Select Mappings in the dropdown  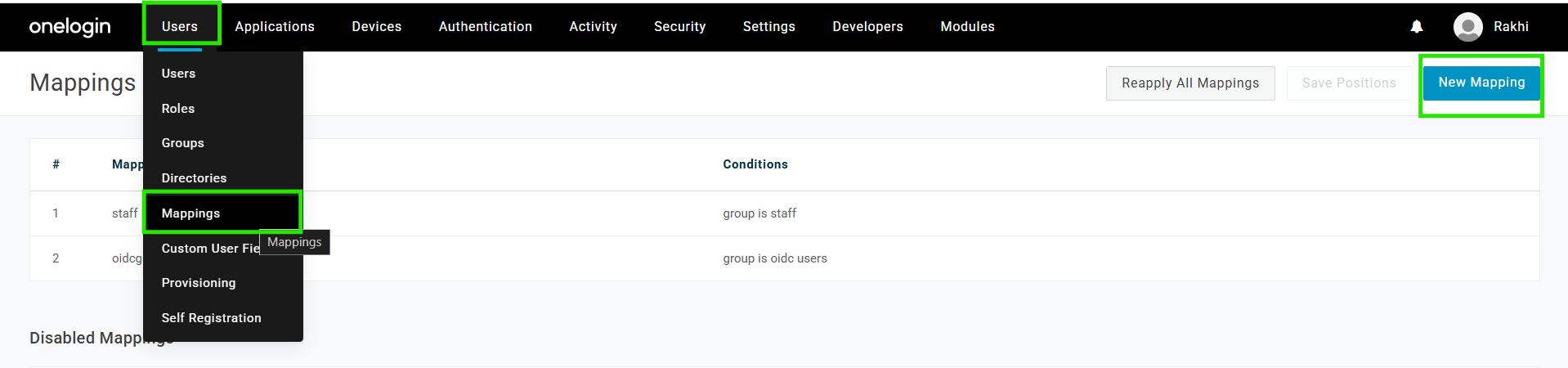(x=222, y=213)
